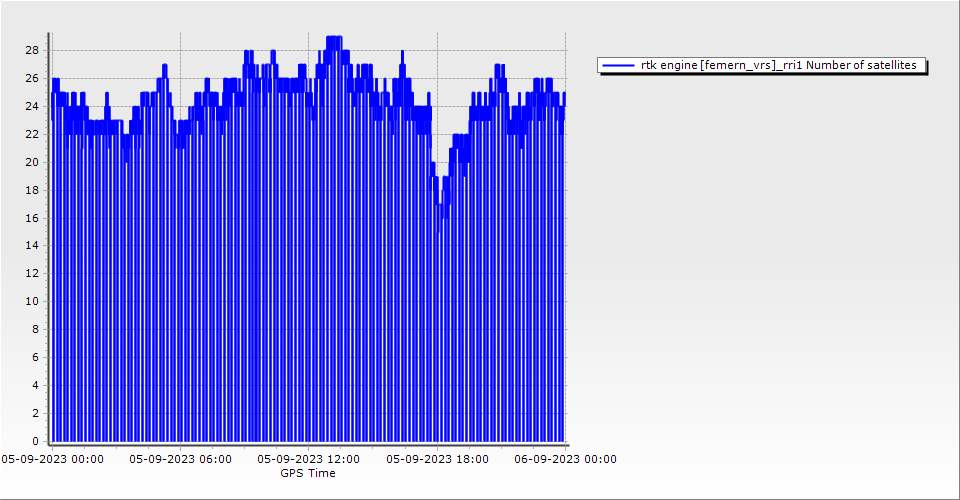Select the '06-09-2023 00:00' x-axis label

pyautogui.click(x=565, y=459)
